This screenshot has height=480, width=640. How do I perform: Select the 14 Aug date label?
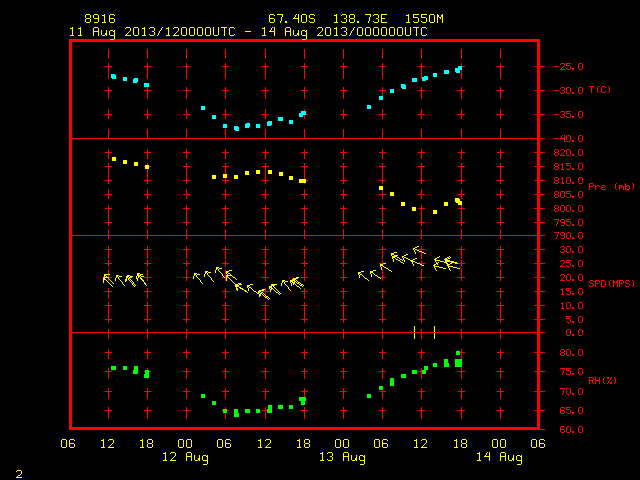(x=499, y=457)
